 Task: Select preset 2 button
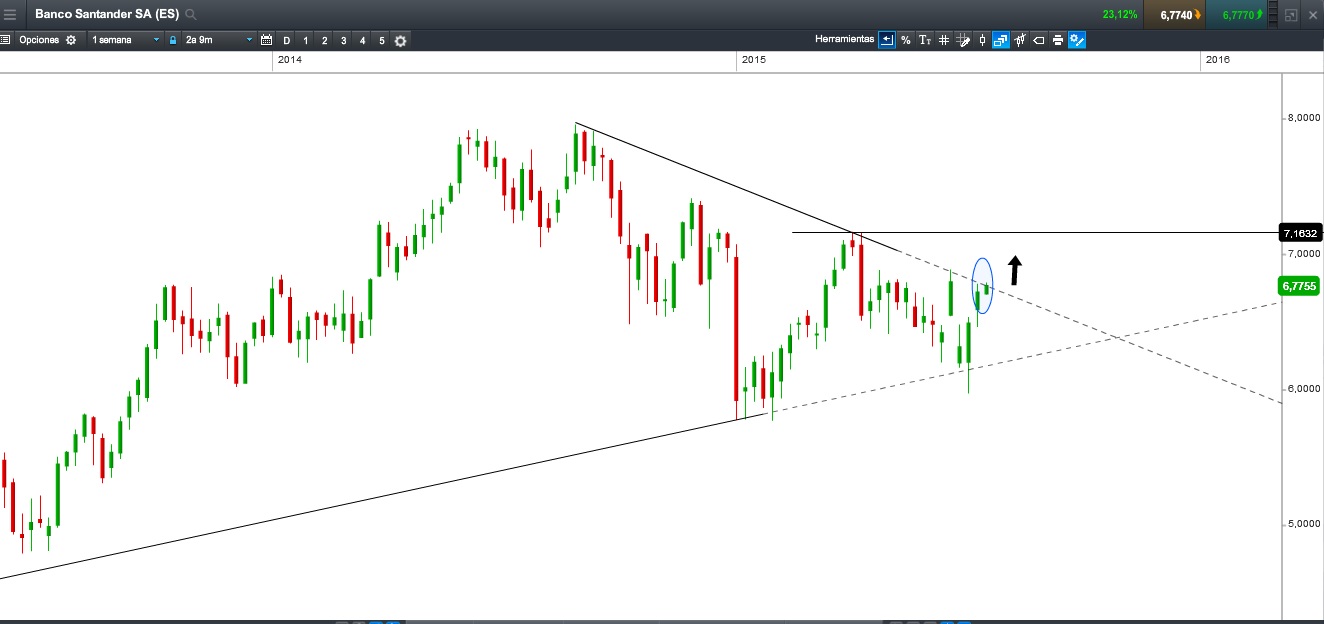(325, 40)
